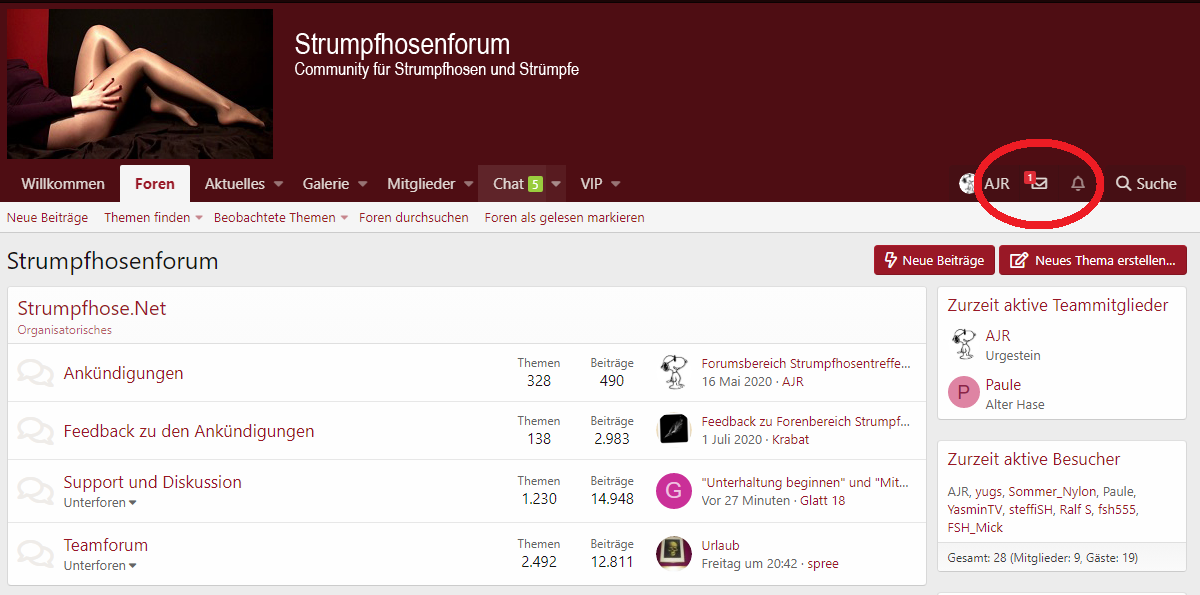
Task: Open the Chat tab
Action: 509,184
